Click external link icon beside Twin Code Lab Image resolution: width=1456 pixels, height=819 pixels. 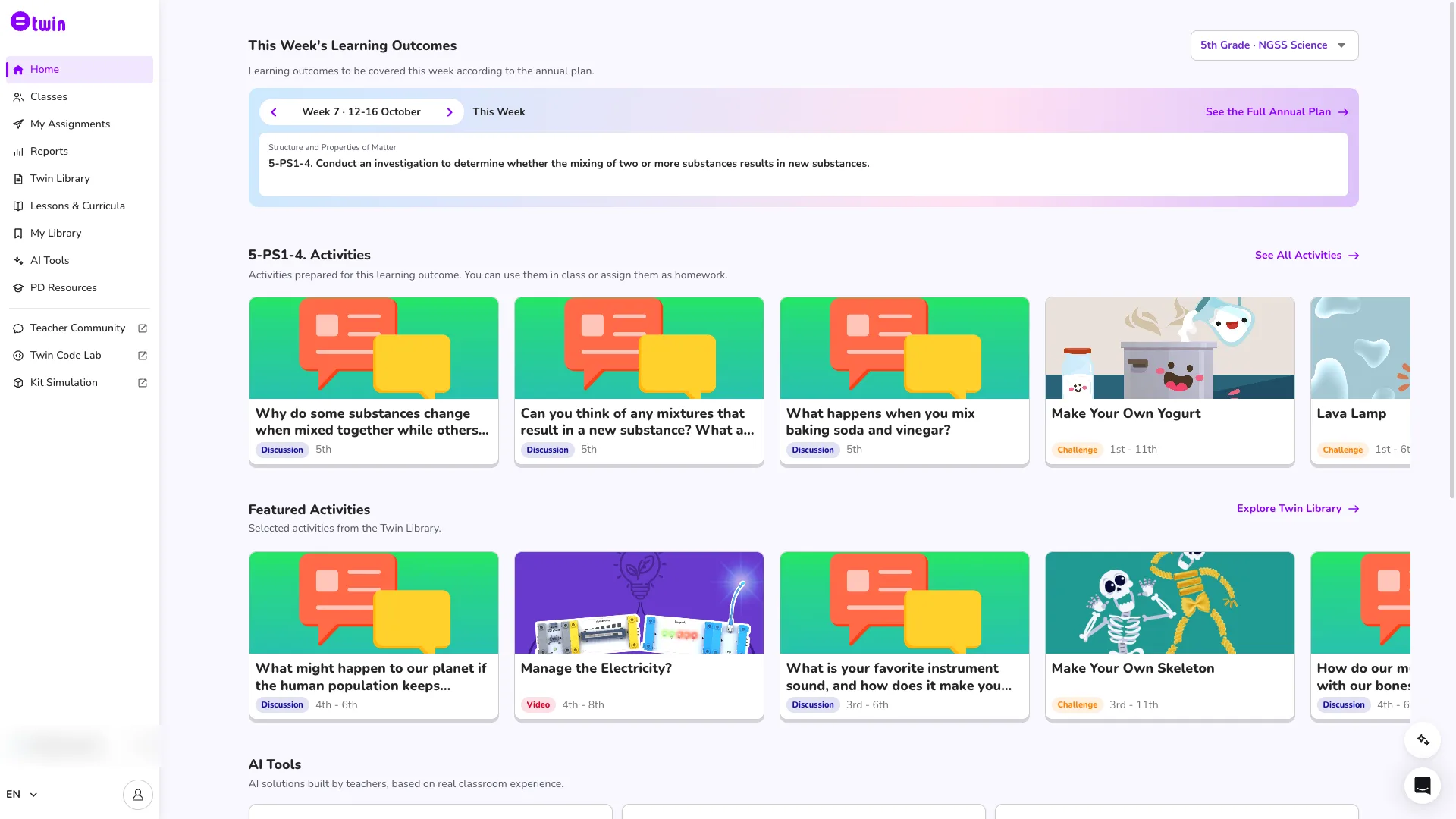pos(143,356)
